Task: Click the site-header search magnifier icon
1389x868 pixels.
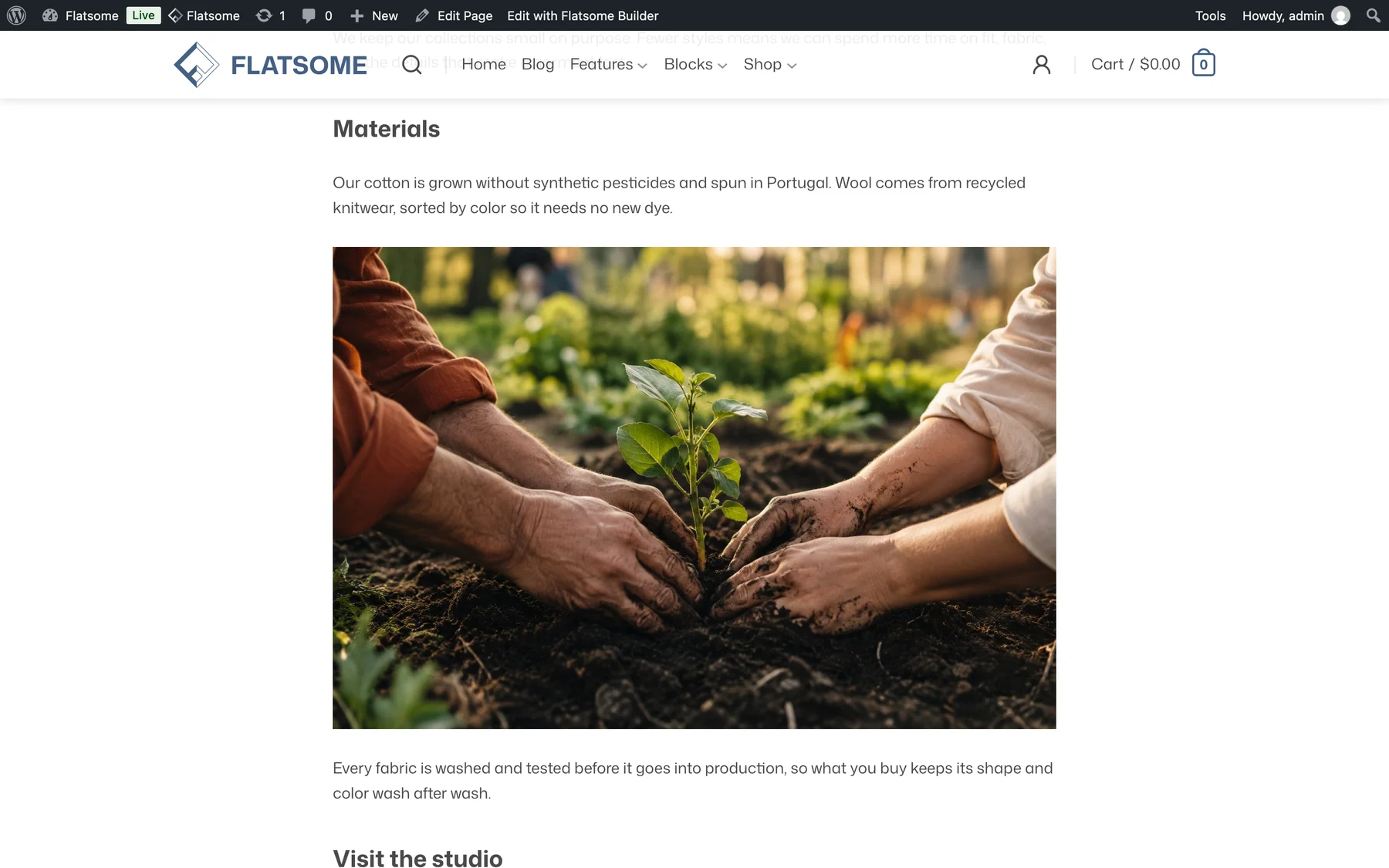Action: click(x=412, y=65)
